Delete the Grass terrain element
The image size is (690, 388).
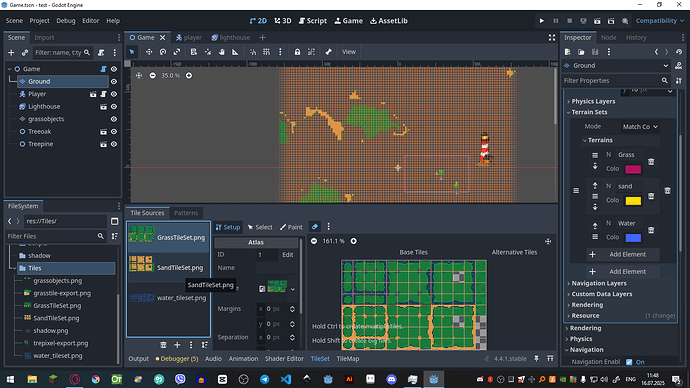pyautogui.click(x=651, y=161)
